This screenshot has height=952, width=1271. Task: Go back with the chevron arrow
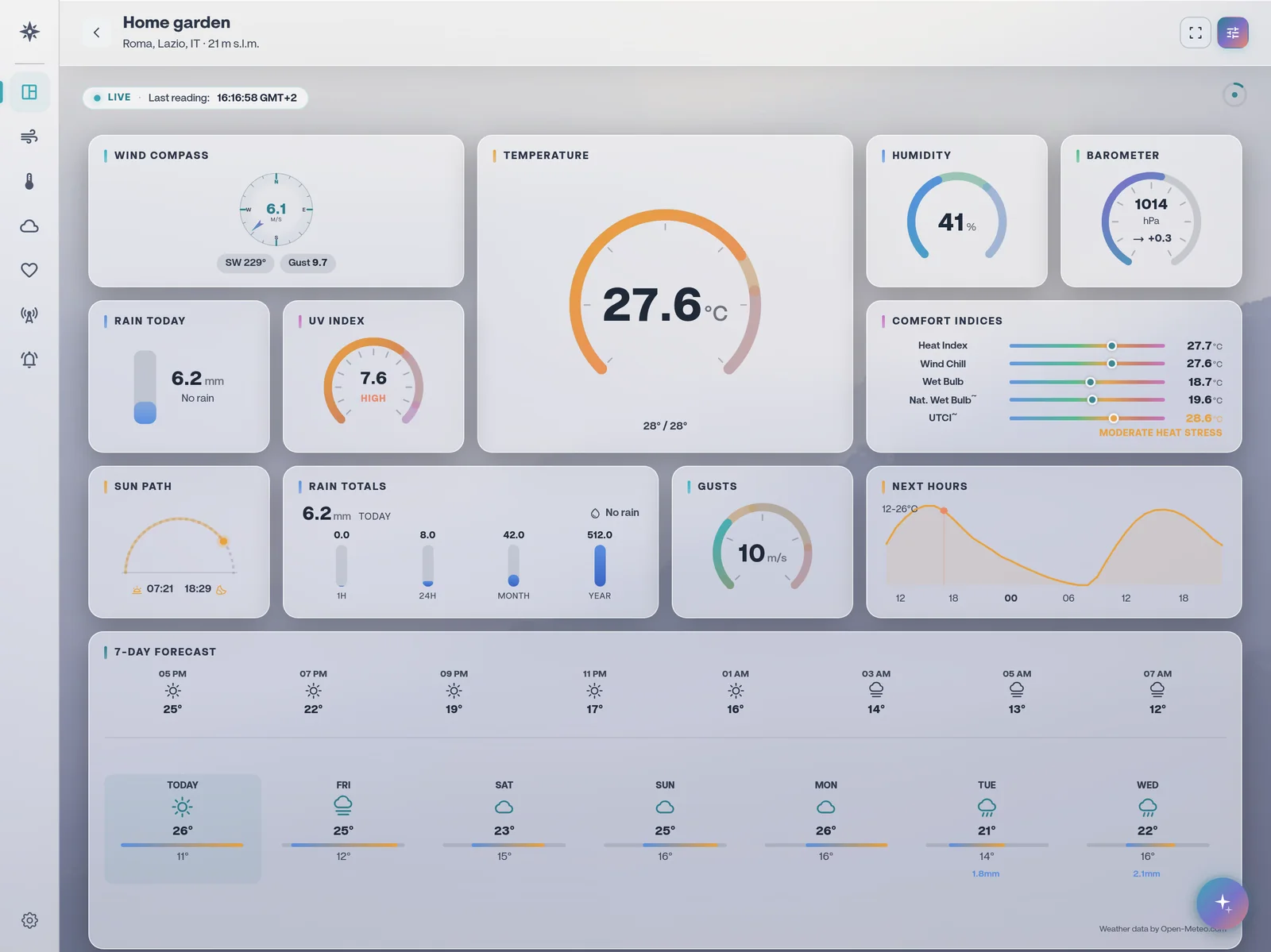(97, 33)
